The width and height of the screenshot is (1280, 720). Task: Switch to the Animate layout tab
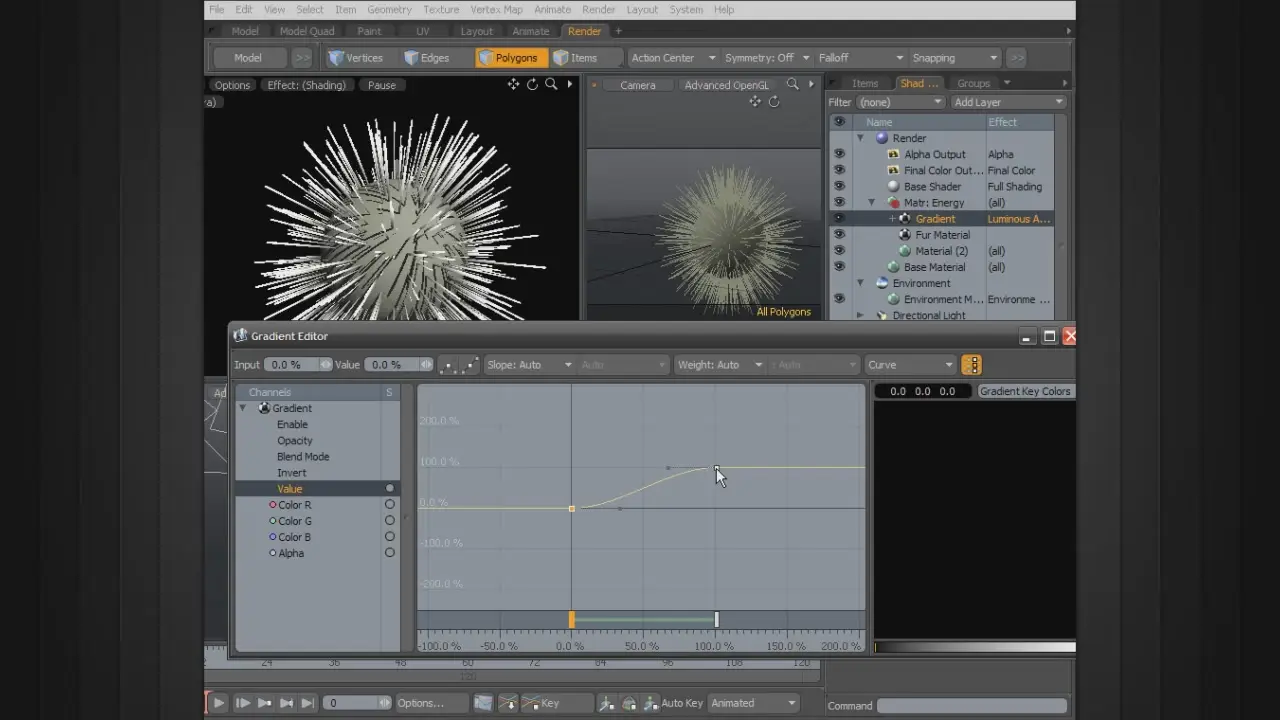point(531,31)
